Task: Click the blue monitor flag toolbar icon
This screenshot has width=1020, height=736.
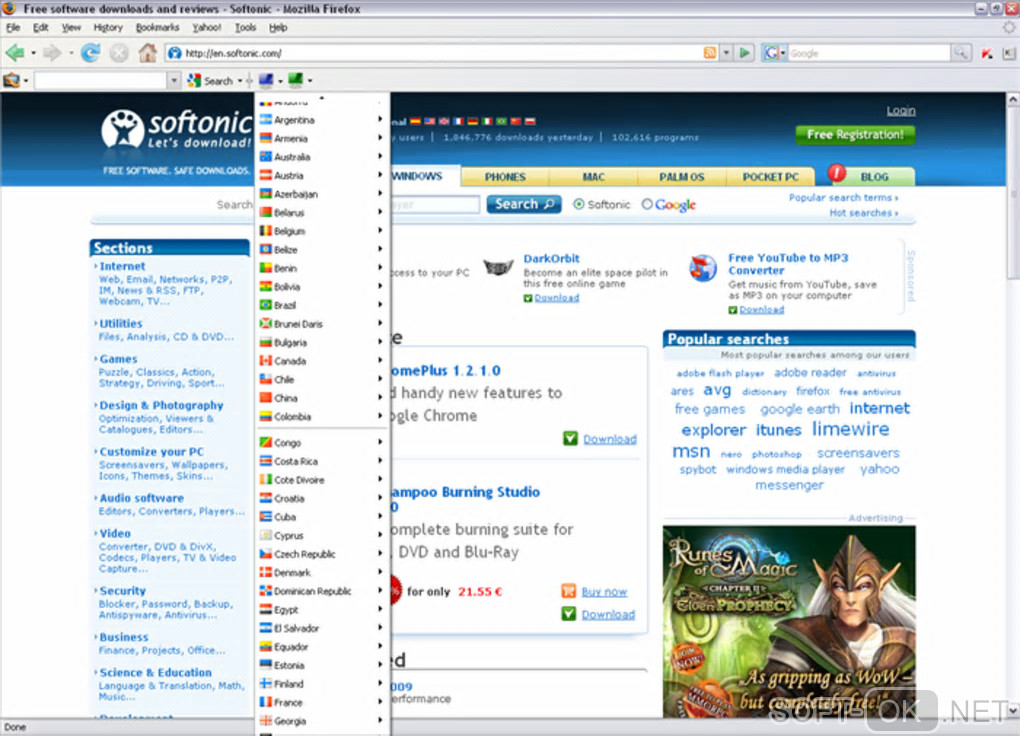Action: [x=265, y=80]
